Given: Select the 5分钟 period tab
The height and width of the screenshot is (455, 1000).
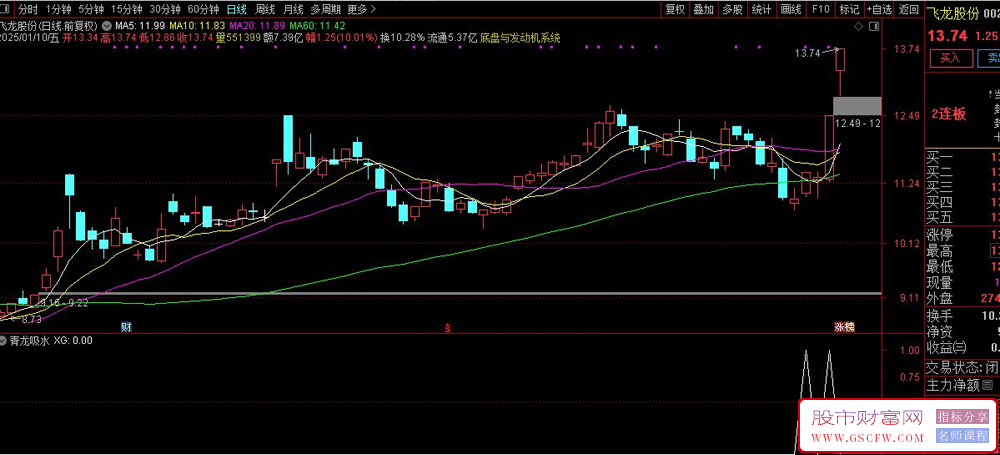Looking at the screenshot, I should coord(91,9).
